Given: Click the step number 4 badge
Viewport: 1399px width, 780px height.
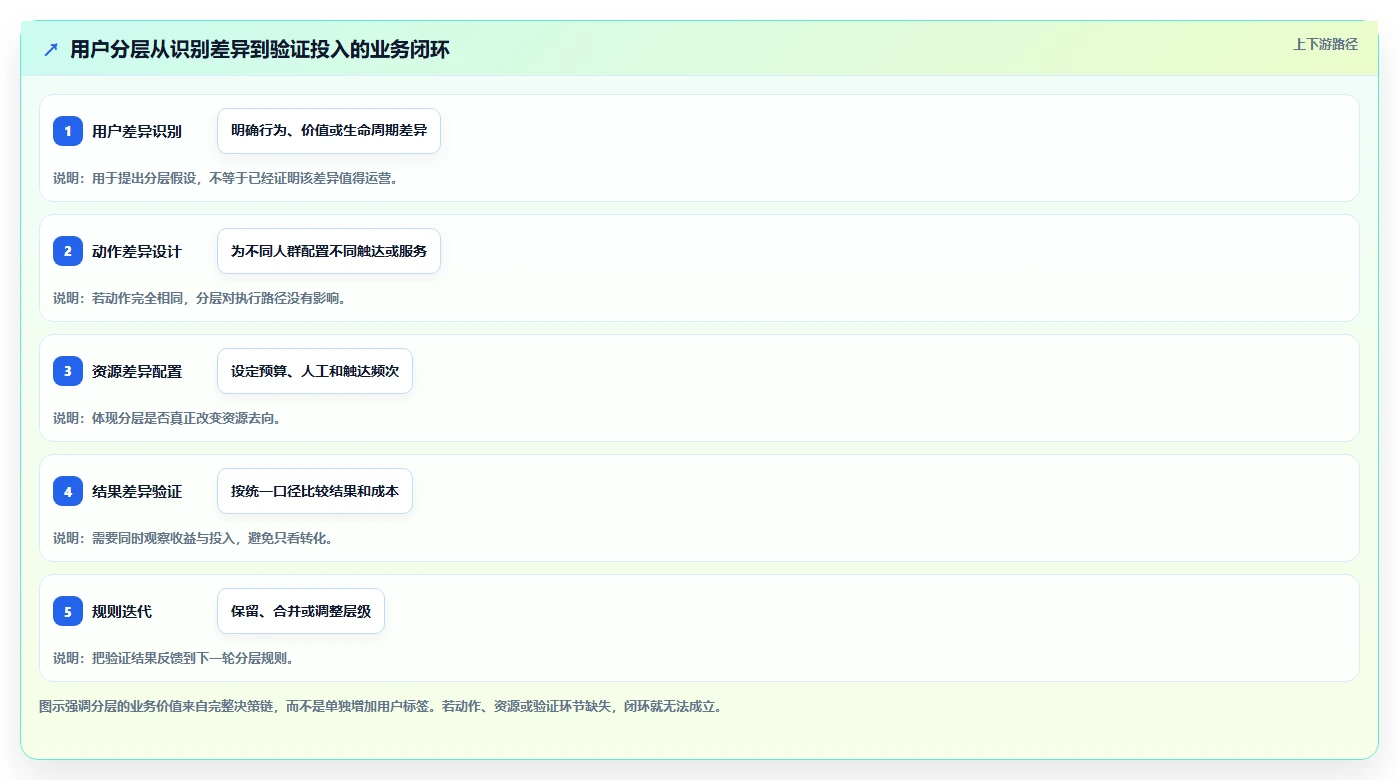Looking at the screenshot, I should pyautogui.click(x=68, y=491).
